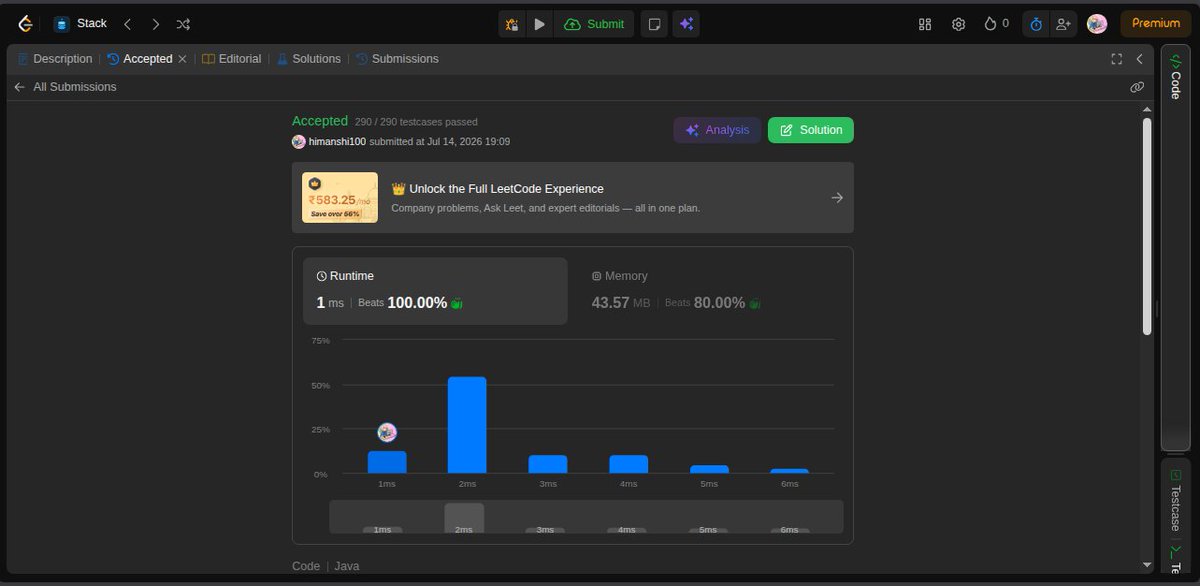This screenshot has width=1200, height=586.
Task: Click the Premium button
Action: [1155, 23]
